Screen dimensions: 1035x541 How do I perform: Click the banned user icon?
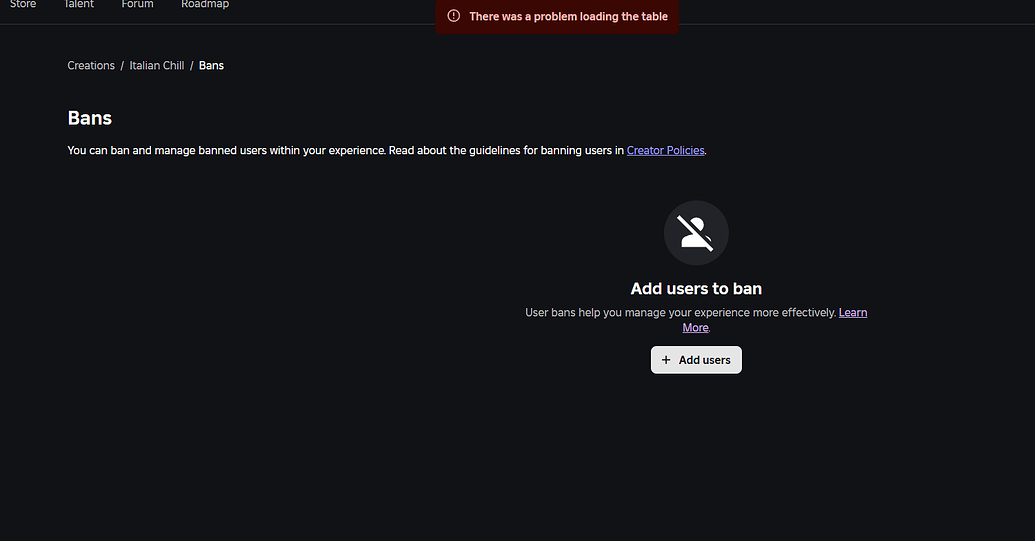click(x=696, y=233)
